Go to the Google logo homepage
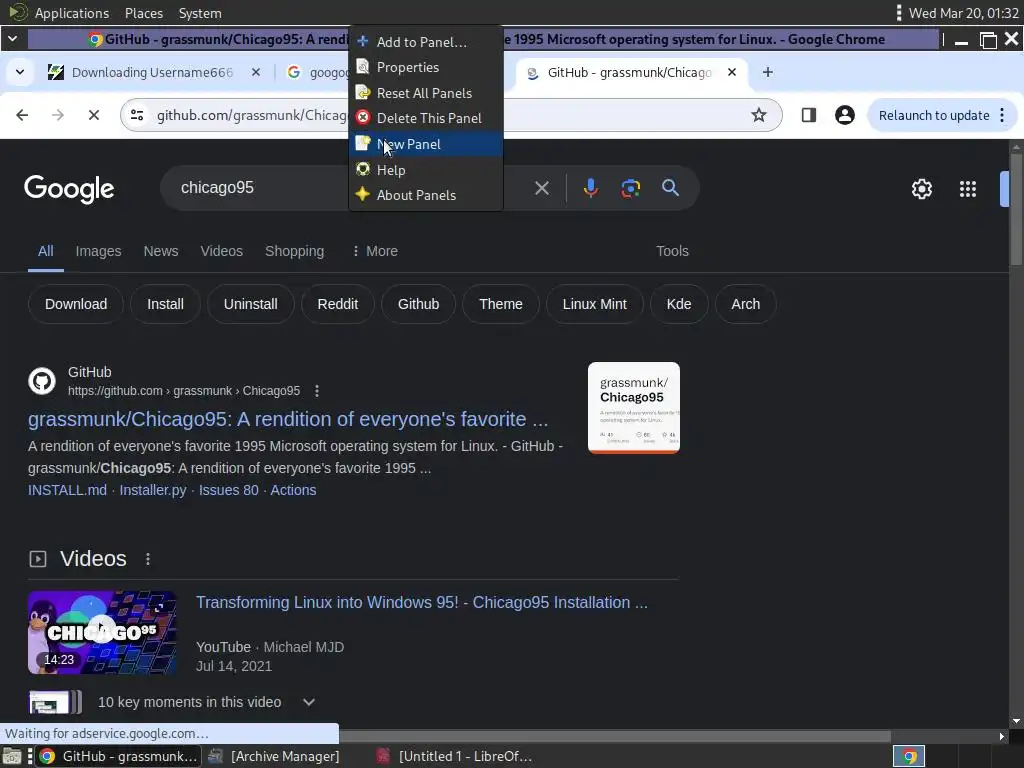1024x768 pixels. tap(69, 189)
